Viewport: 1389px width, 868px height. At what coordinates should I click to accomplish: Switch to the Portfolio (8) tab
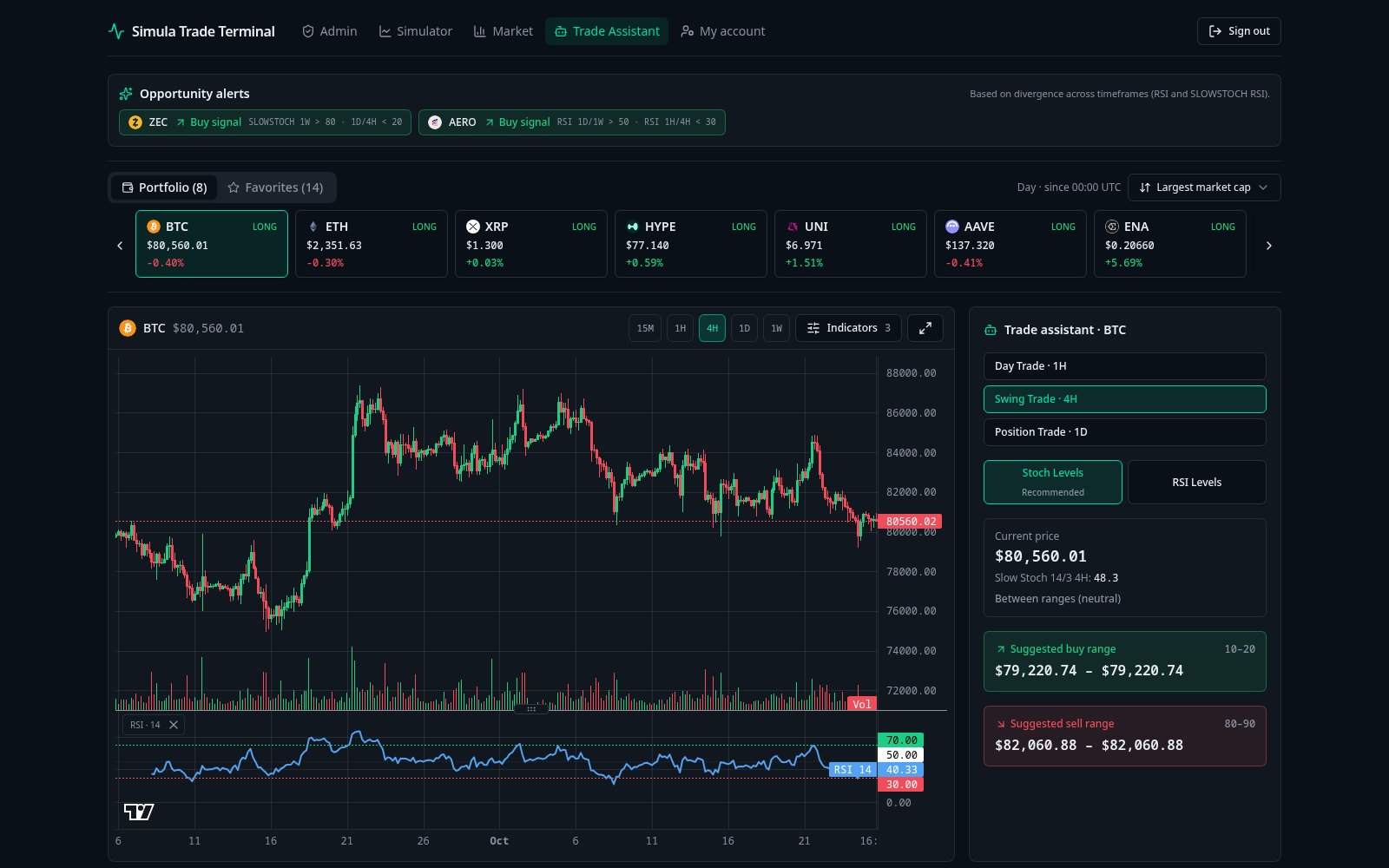point(164,187)
